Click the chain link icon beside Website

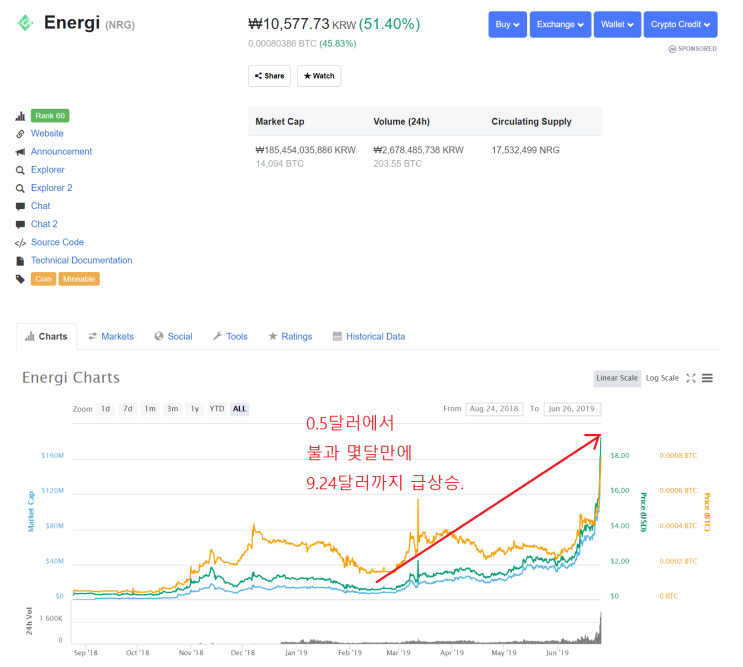click(20, 134)
